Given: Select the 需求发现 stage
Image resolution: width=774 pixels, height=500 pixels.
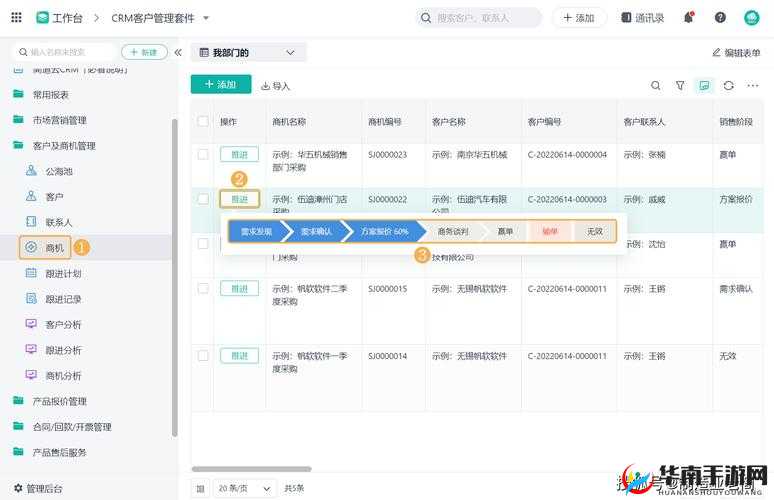Looking at the screenshot, I should 257,231.
